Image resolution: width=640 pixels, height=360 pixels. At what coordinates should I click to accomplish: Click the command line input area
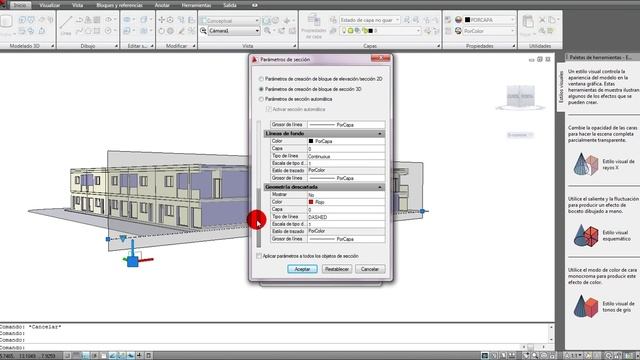point(261,348)
